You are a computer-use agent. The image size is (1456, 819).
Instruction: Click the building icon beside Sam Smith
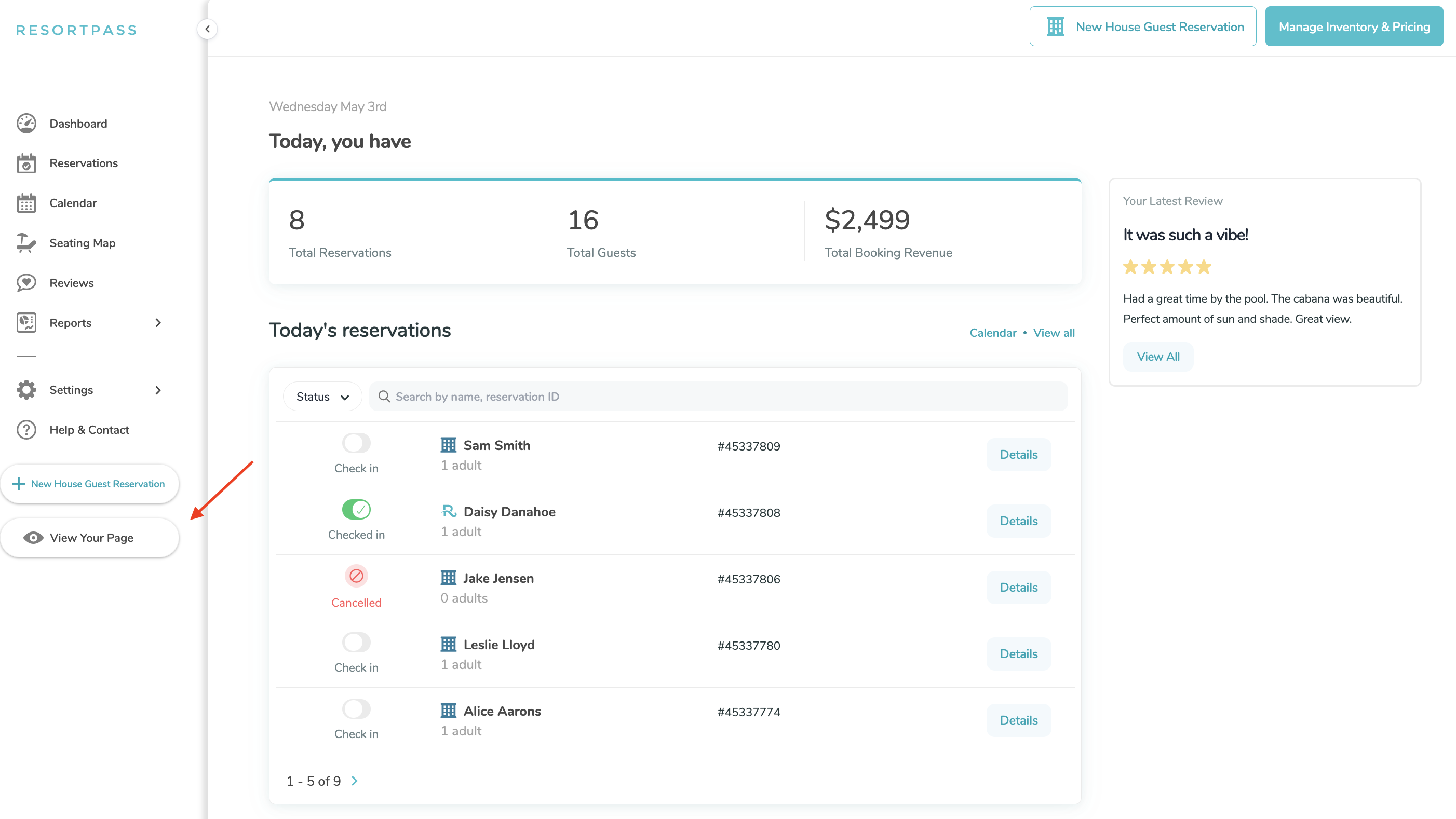pos(448,445)
